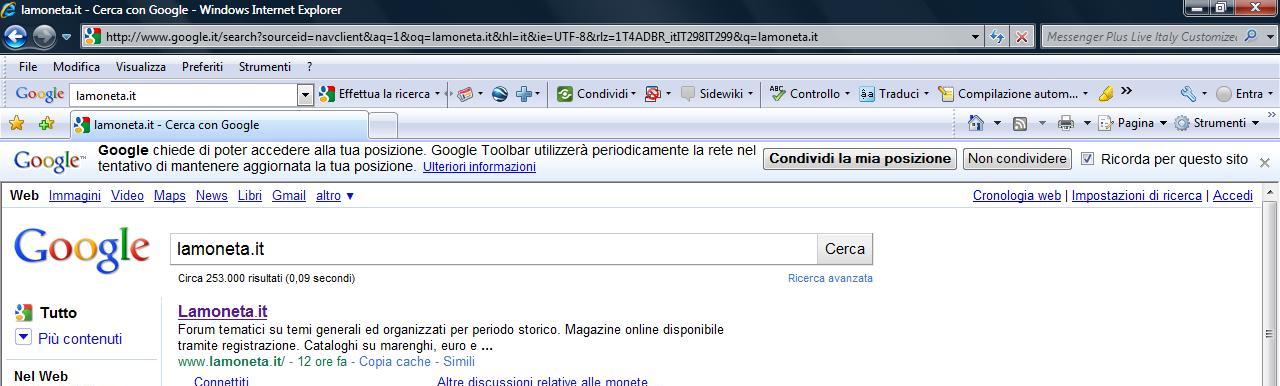Screen dimensions: 1280x386
Task: Click the popup blocker icon in toolbar
Action: (653, 94)
